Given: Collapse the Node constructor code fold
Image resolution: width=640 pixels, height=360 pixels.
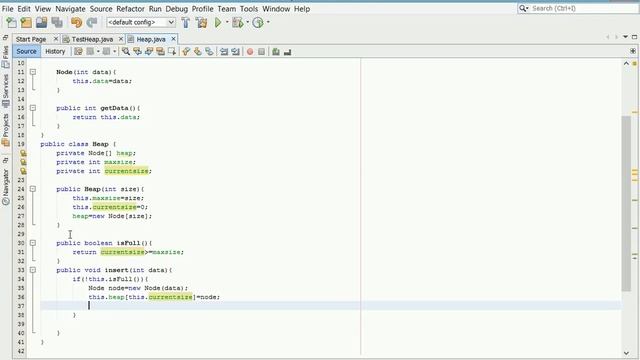Looking at the screenshot, I should [x=33, y=72].
